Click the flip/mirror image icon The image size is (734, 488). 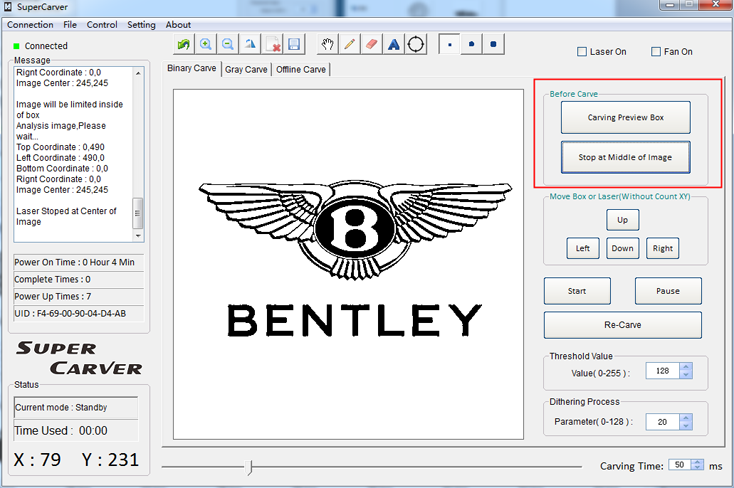click(250, 44)
